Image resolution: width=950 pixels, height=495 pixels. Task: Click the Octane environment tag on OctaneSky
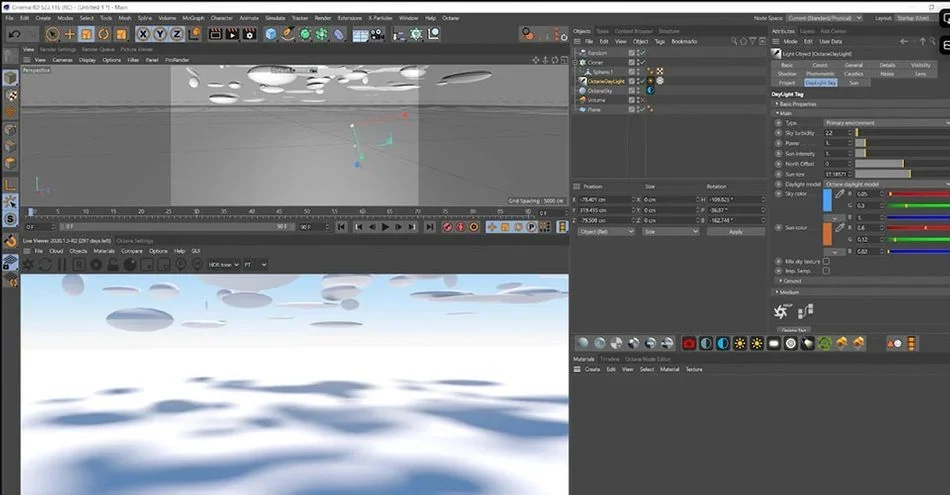point(650,90)
